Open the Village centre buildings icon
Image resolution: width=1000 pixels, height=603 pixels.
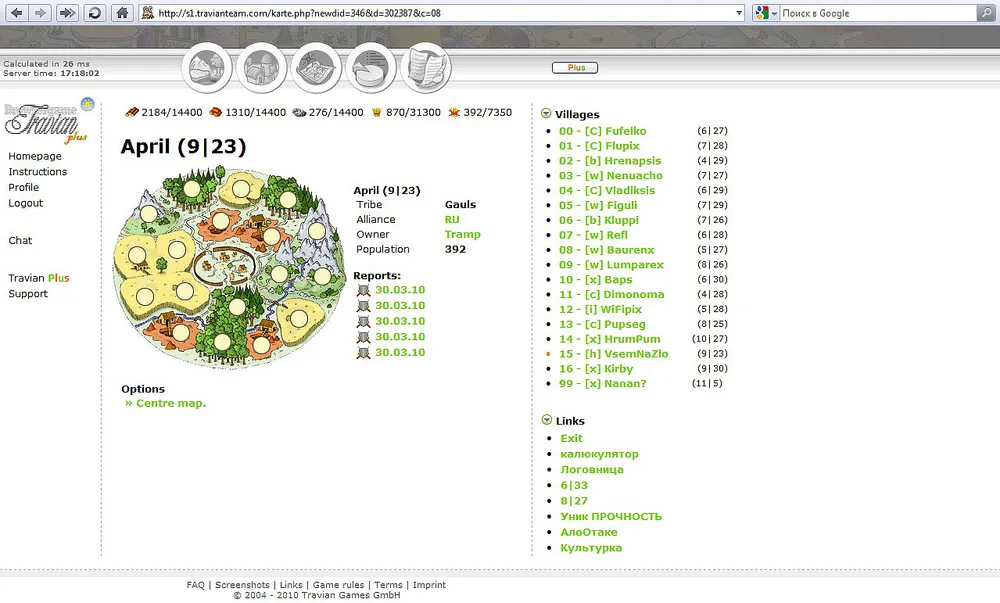pos(261,68)
